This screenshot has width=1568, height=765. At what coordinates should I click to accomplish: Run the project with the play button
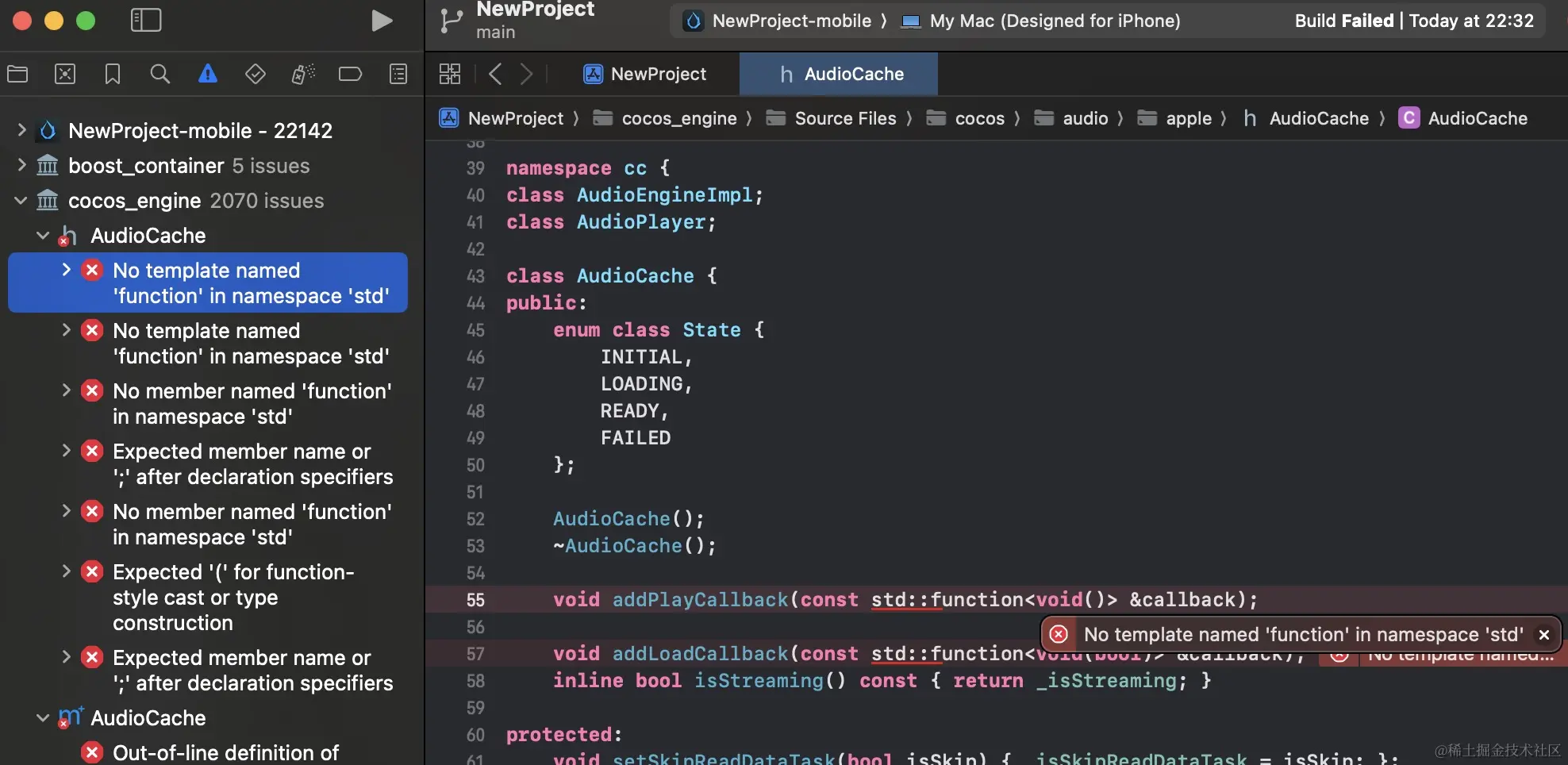pyautogui.click(x=382, y=21)
